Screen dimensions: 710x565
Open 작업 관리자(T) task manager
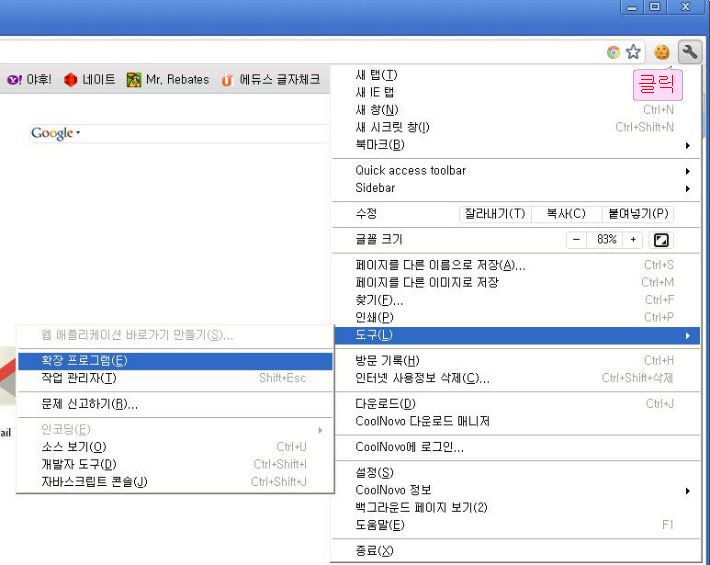[175, 378]
